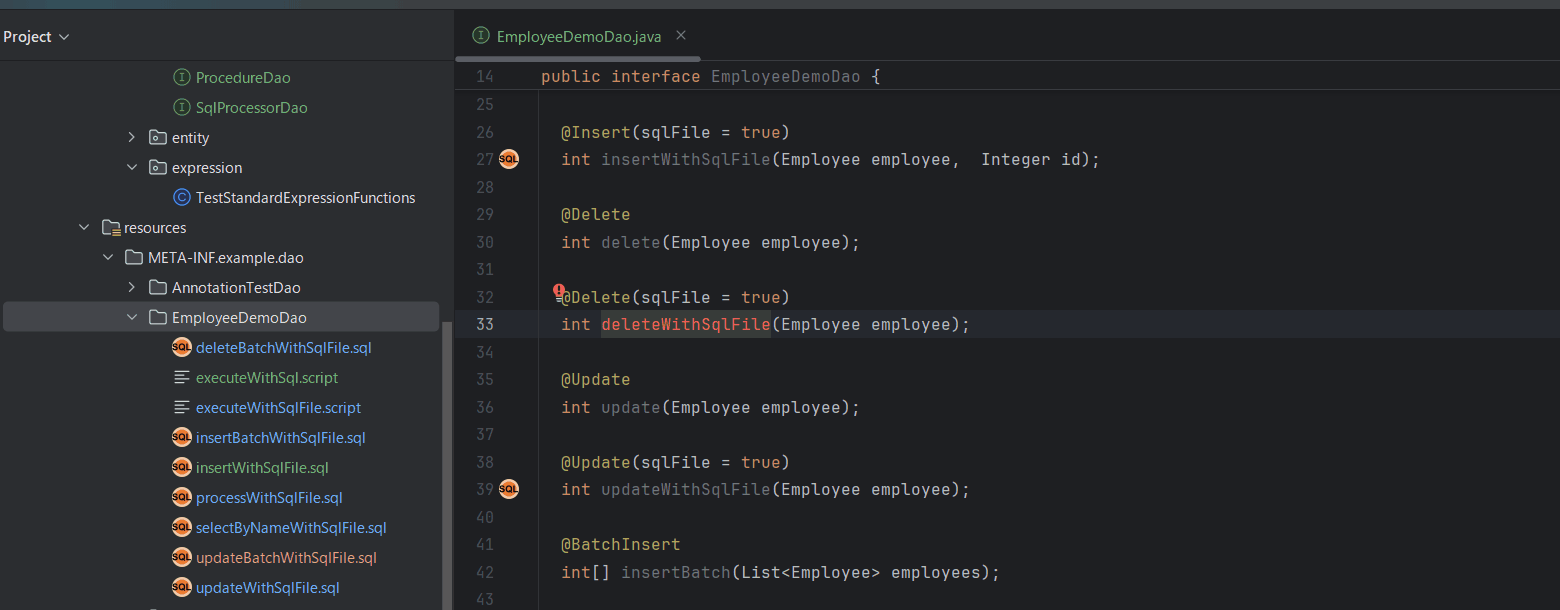Collapse the resources folder

point(84,227)
